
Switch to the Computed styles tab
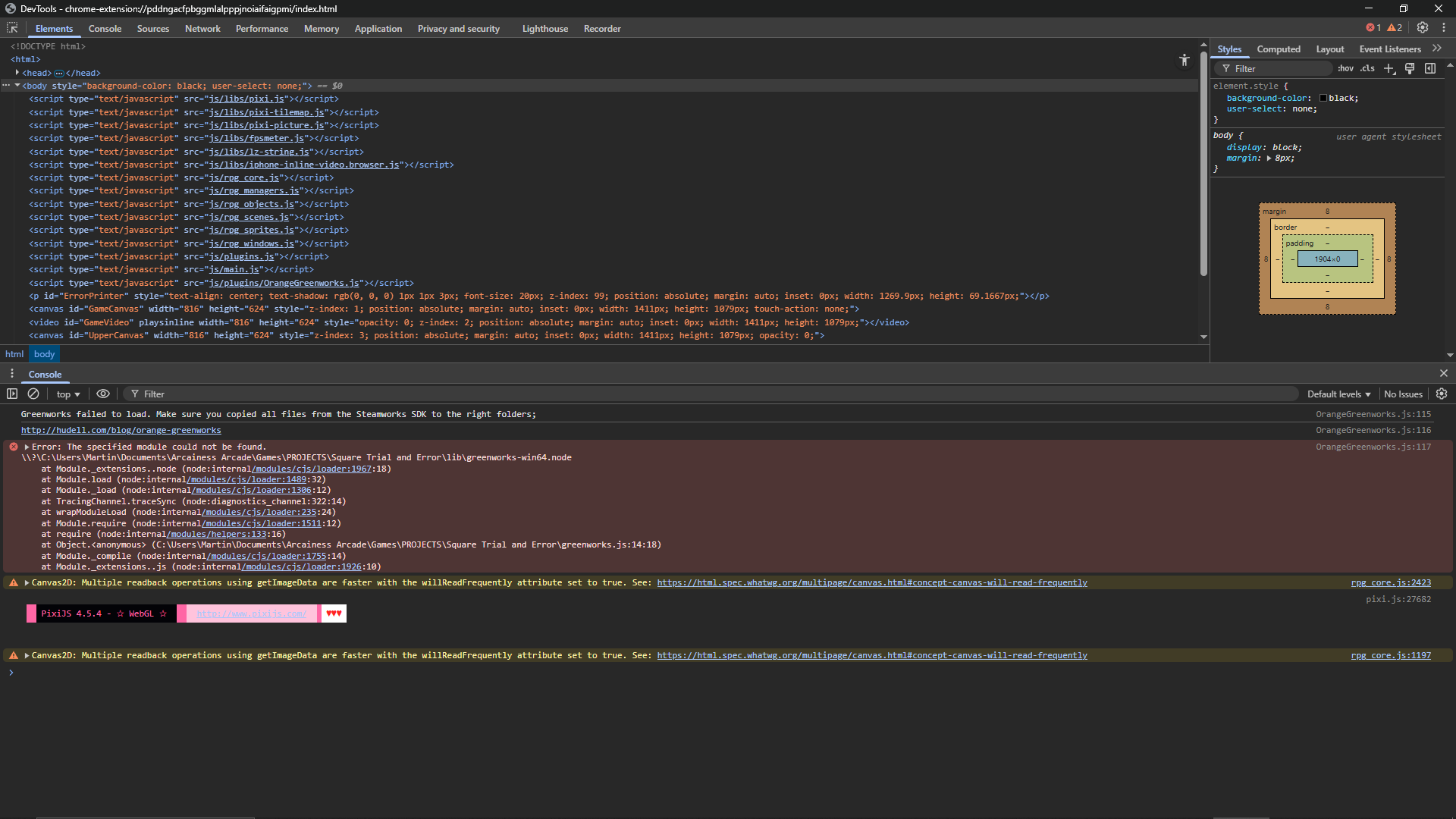[x=1279, y=49]
